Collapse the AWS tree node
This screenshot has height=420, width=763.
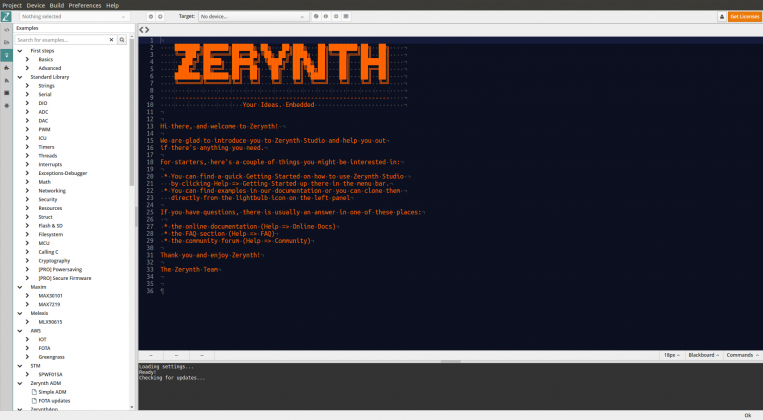coord(20,331)
